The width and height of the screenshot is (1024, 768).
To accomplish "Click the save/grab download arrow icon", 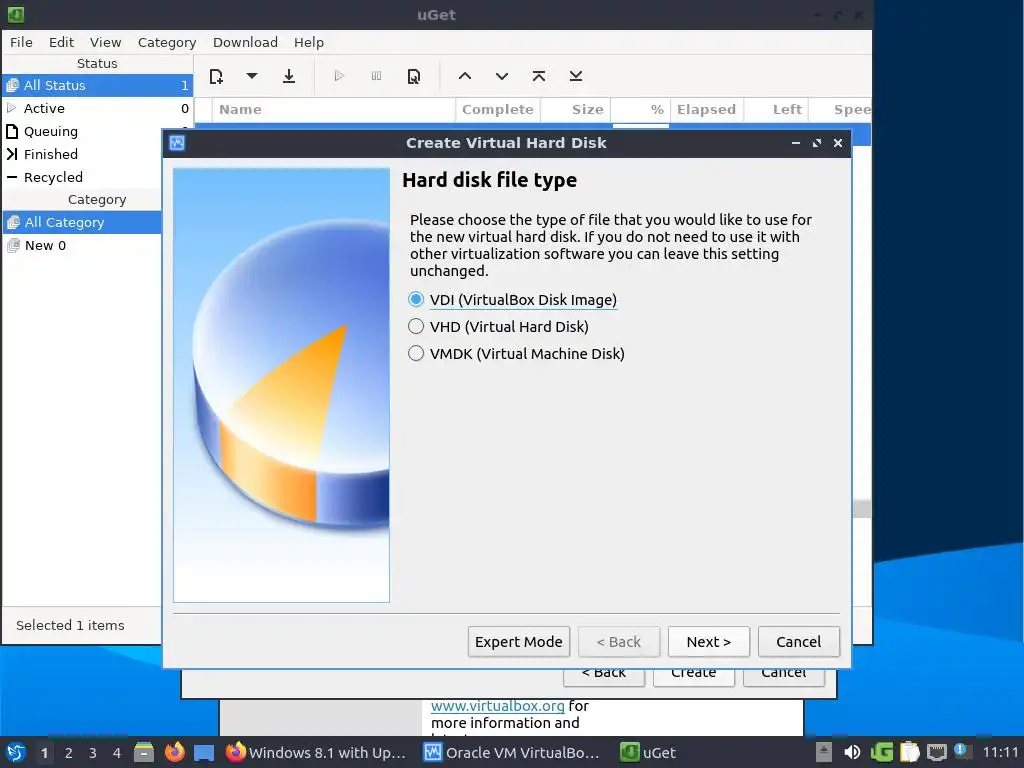I will coord(289,76).
